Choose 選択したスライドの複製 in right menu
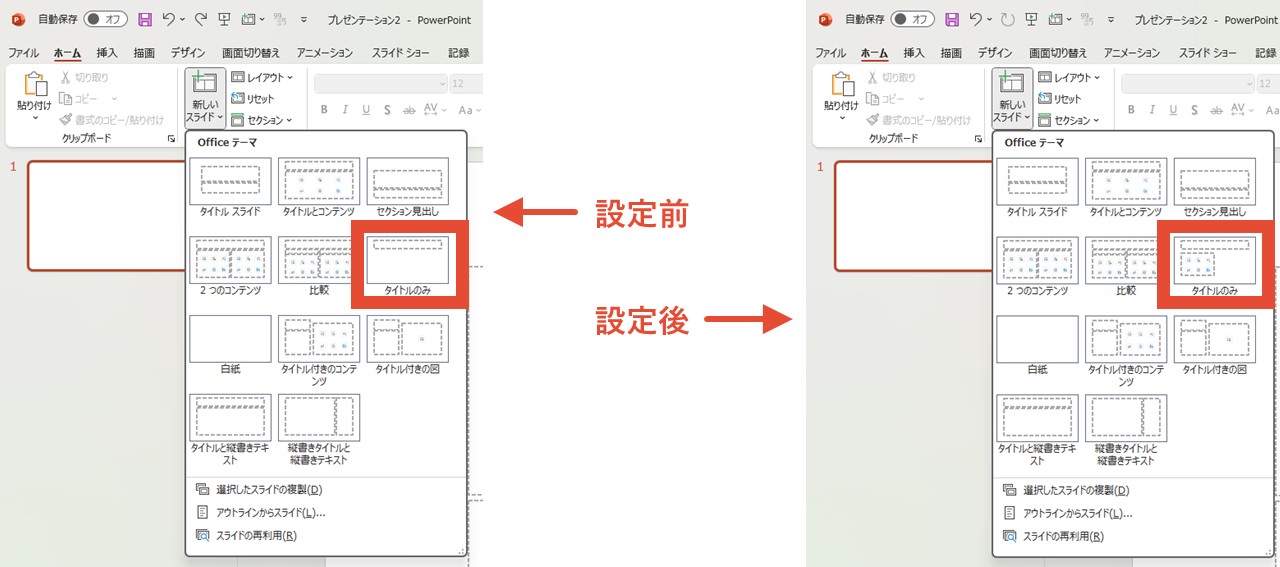Image resolution: width=1280 pixels, height=567 pixels. (1133, 490)
